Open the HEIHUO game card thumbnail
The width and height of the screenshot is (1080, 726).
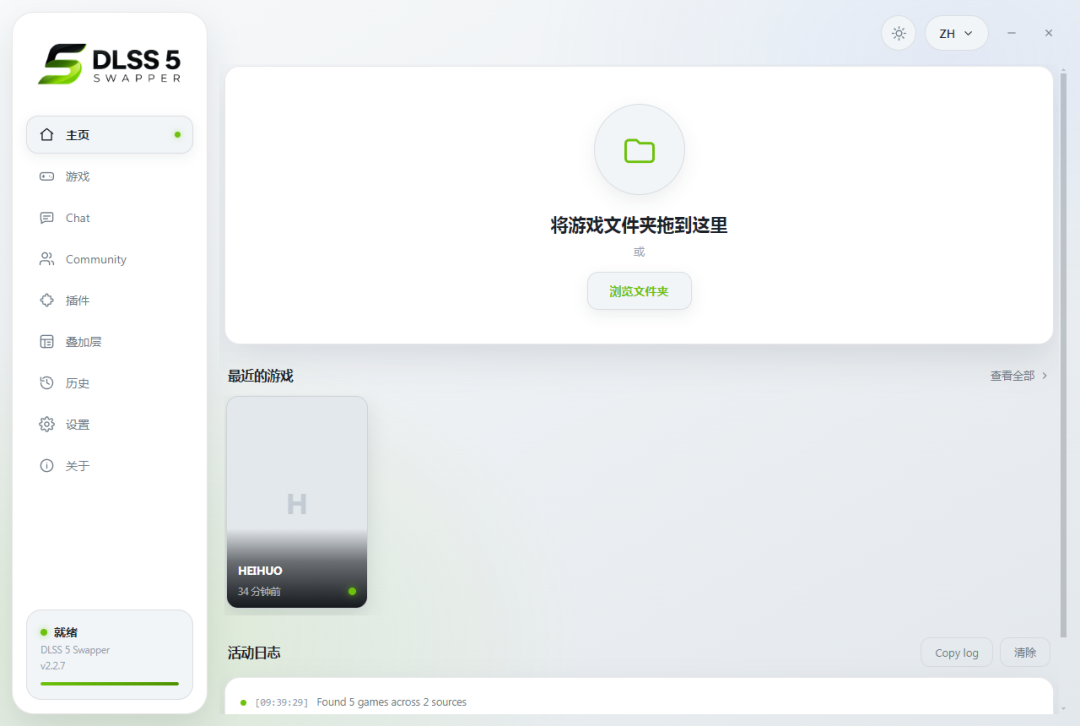[297, 501]
